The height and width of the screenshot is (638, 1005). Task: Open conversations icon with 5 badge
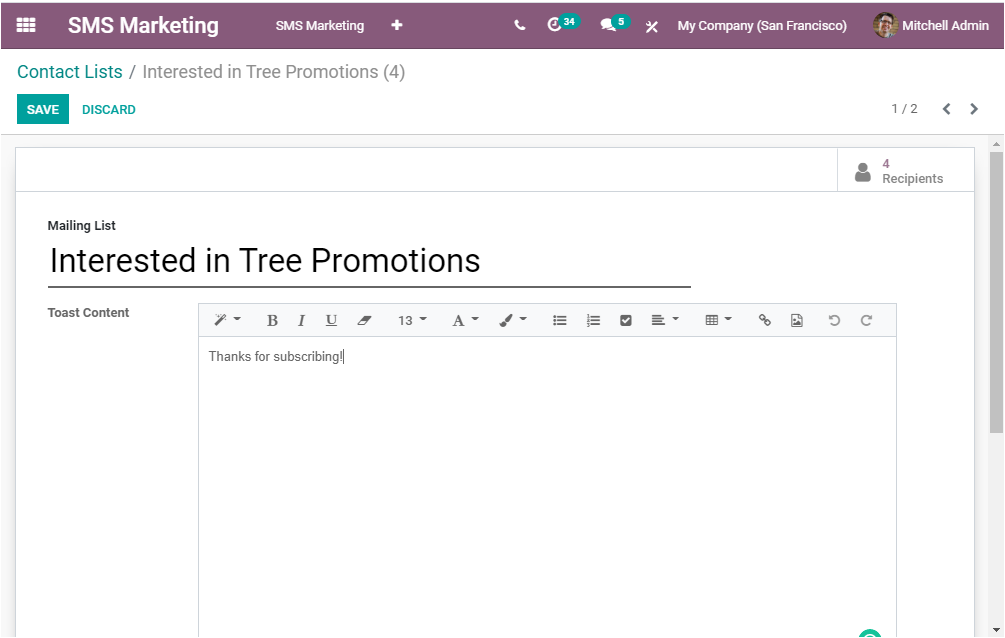click(x=609, y=25)
